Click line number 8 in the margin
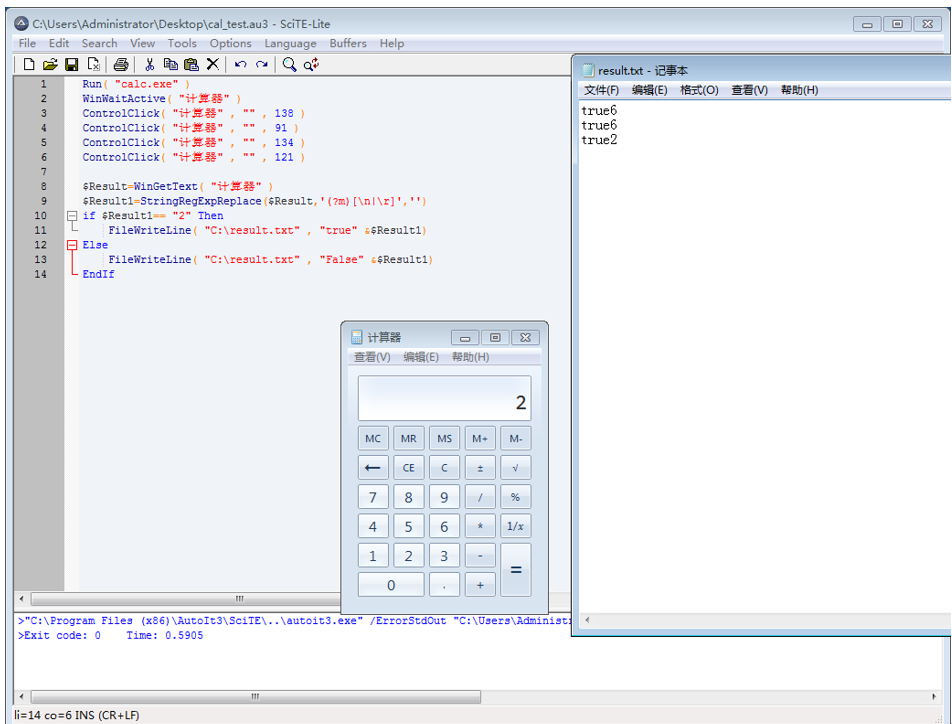Viewport: 952px width, 724px height. click(43, 186)
